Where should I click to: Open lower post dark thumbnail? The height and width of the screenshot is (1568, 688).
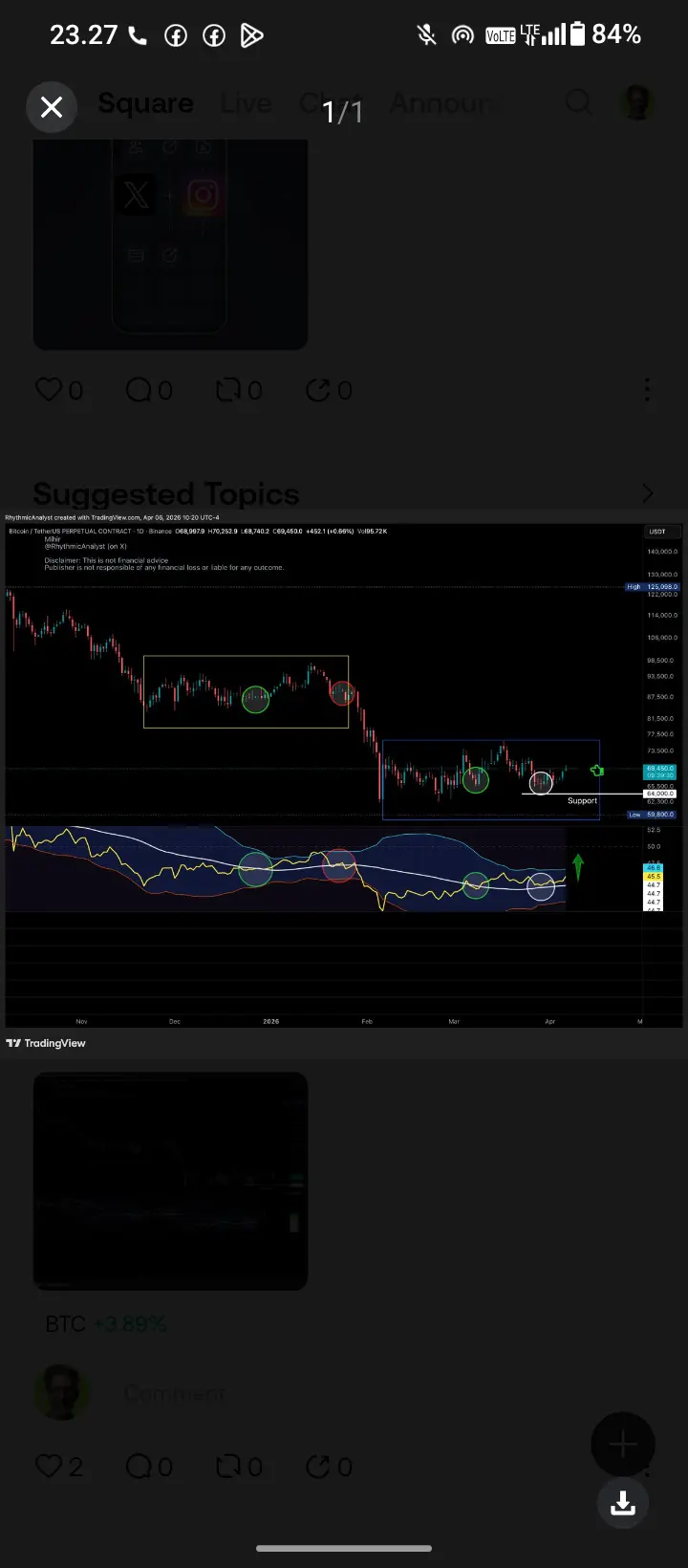pos(170,1181)
